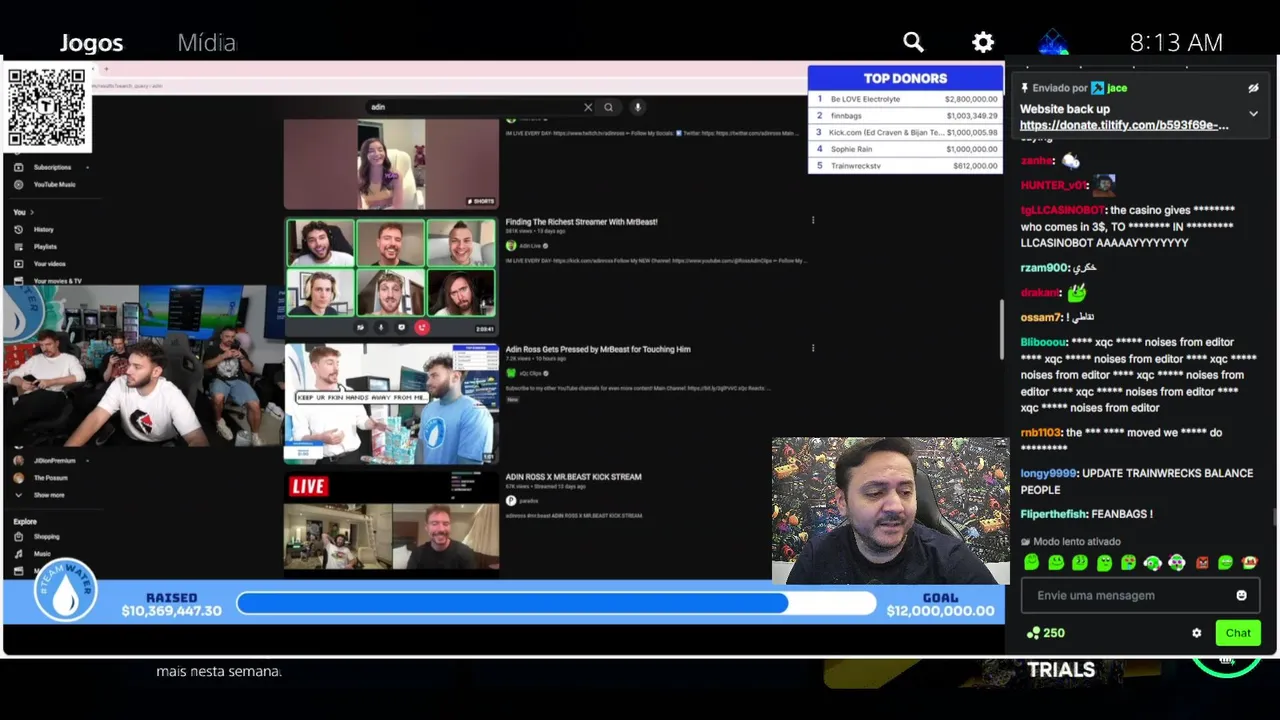Open the profile avatar next to the clock
Image resolution: width=1280 pixels, height=720 pixels.
pyautogui.click(x=1053, y=42)
